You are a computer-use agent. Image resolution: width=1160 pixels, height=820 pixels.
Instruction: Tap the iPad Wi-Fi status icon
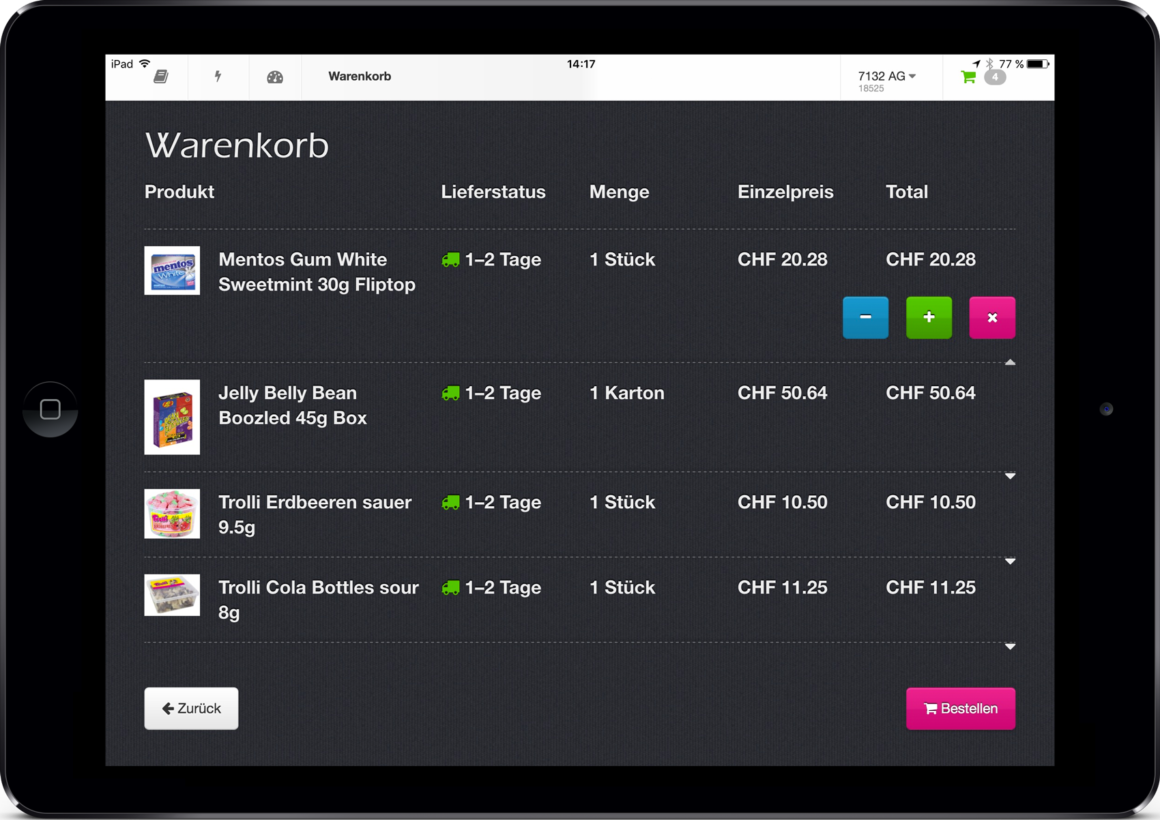tap(145, 64)
